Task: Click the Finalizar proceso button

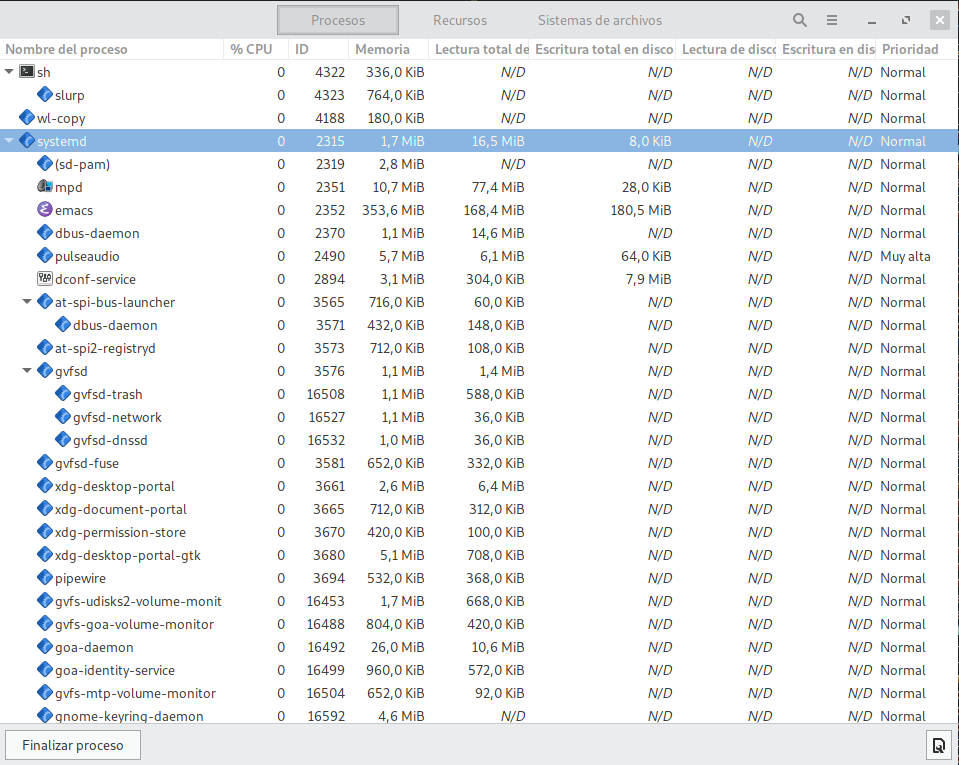Action: click(x=73, y=745)
